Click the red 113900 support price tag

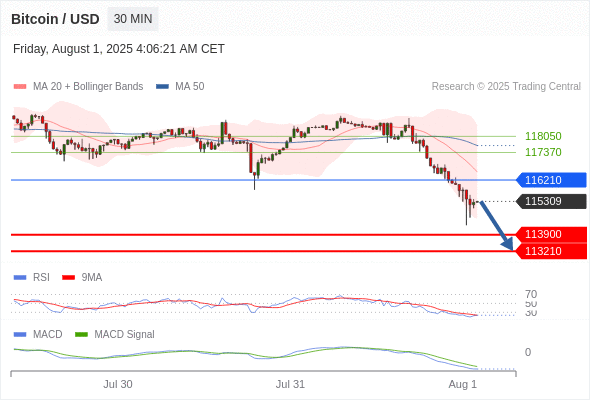point(551,234)
